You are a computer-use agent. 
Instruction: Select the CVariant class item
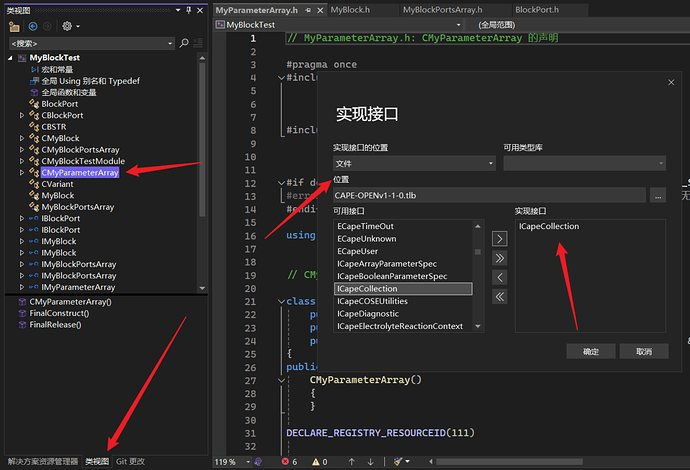pos(57,184)
